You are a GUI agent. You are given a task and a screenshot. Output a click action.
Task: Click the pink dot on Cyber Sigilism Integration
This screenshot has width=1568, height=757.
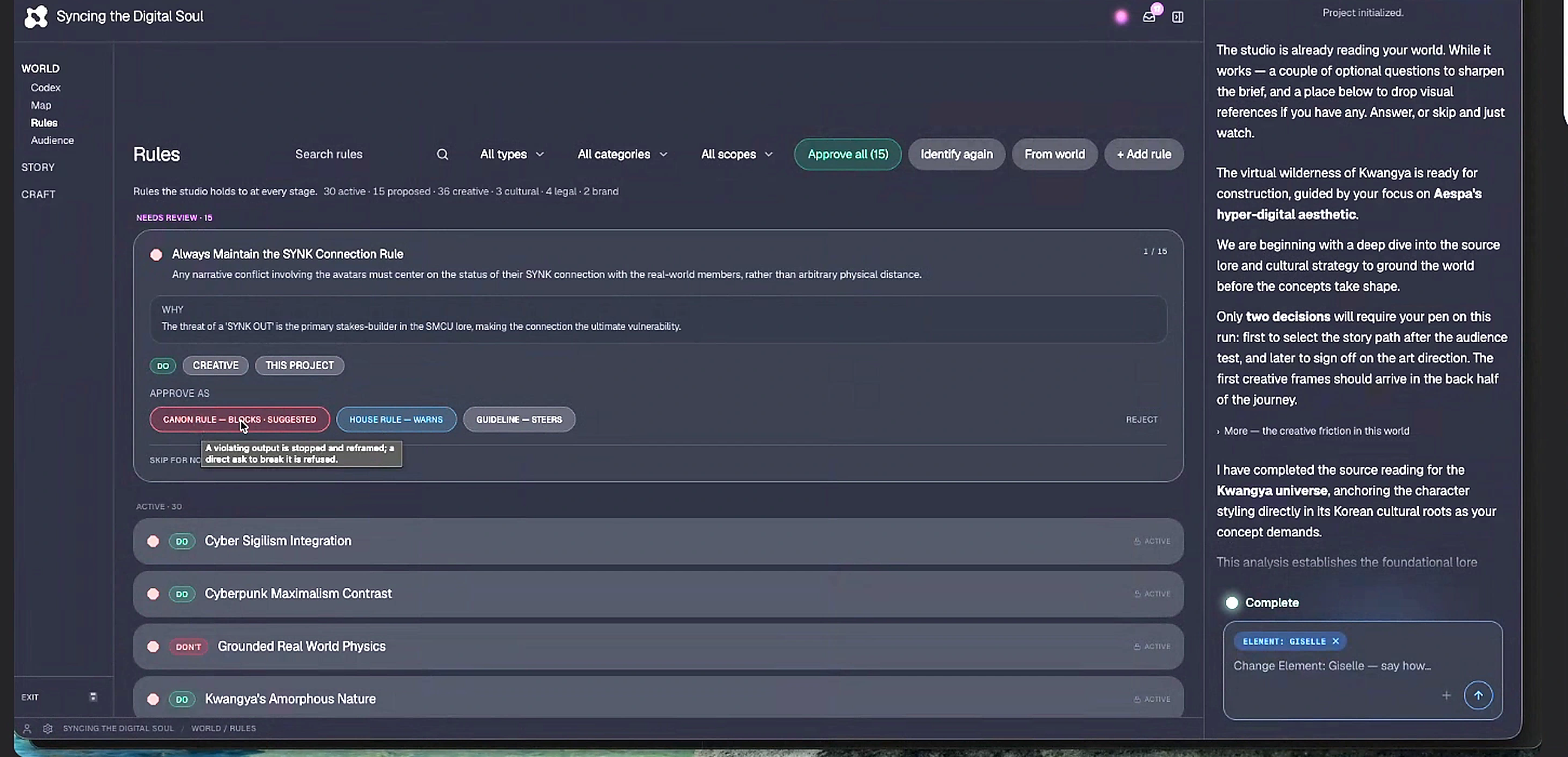pos(154,542)
